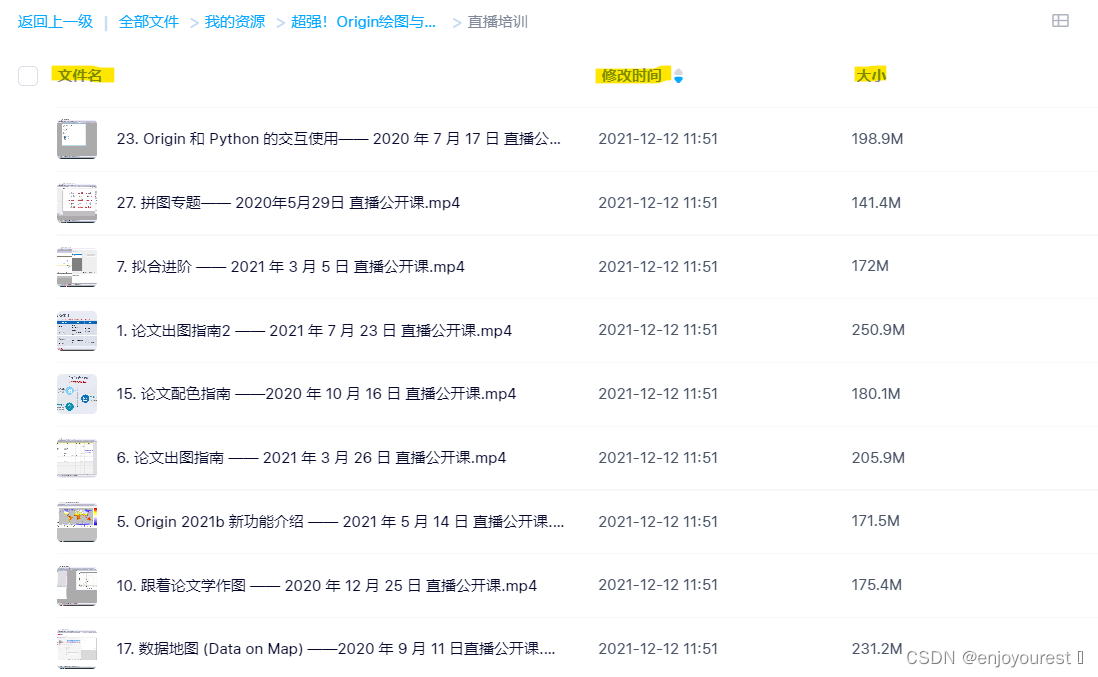Image resolution: width=1098 pixels, height=677 pixels.
Task: Open the 直播培训 breadcrumb item
Action: click(495, 21)
